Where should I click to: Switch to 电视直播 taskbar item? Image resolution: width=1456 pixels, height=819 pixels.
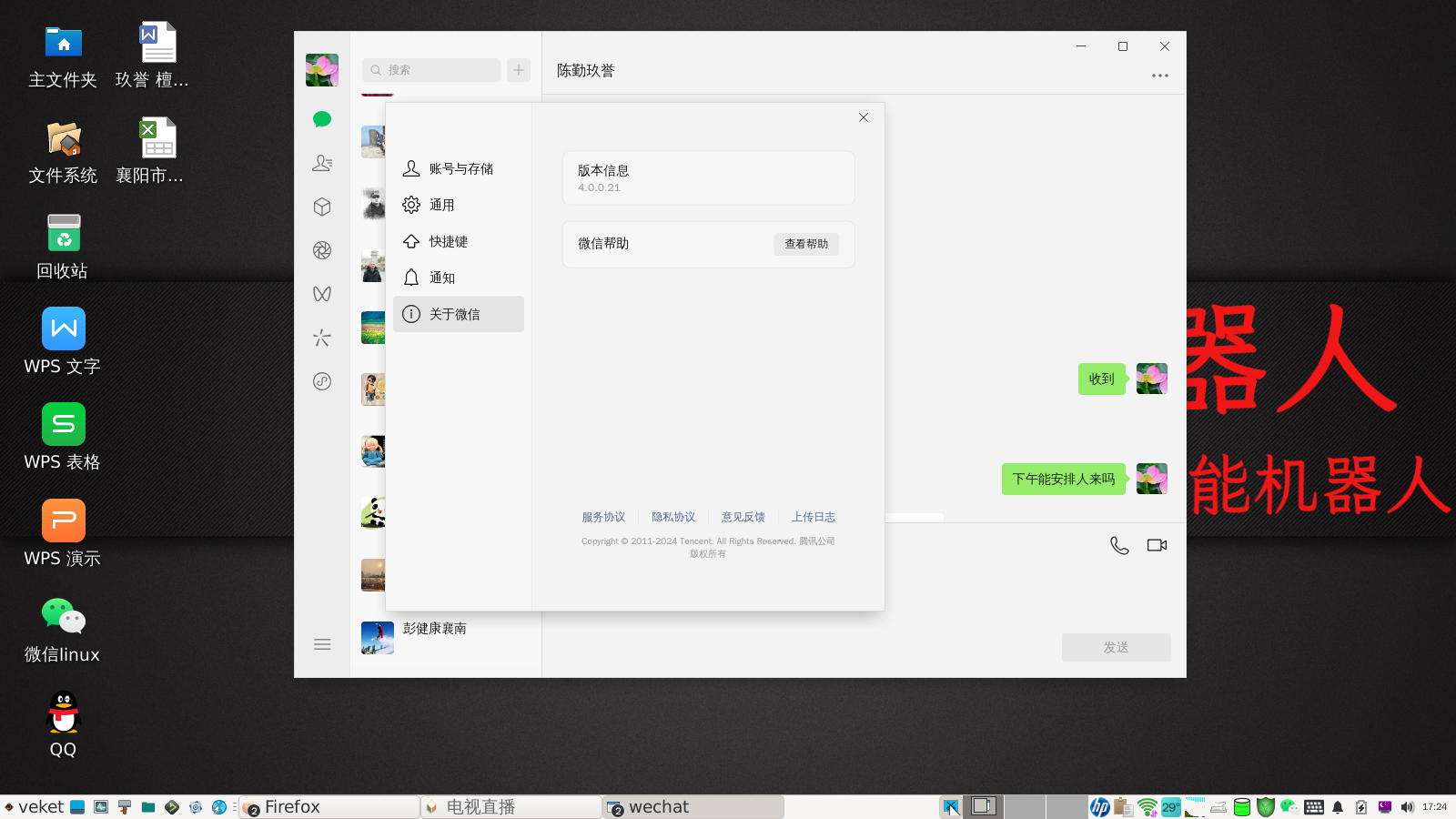(511, 807)
